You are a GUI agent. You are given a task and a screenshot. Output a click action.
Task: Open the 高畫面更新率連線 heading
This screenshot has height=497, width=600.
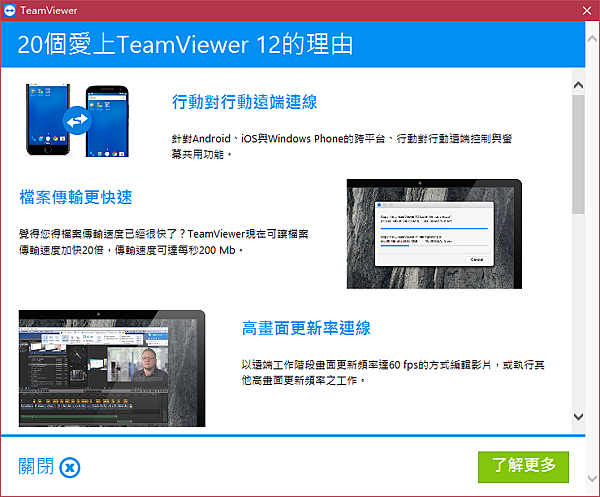pos(306,328)
